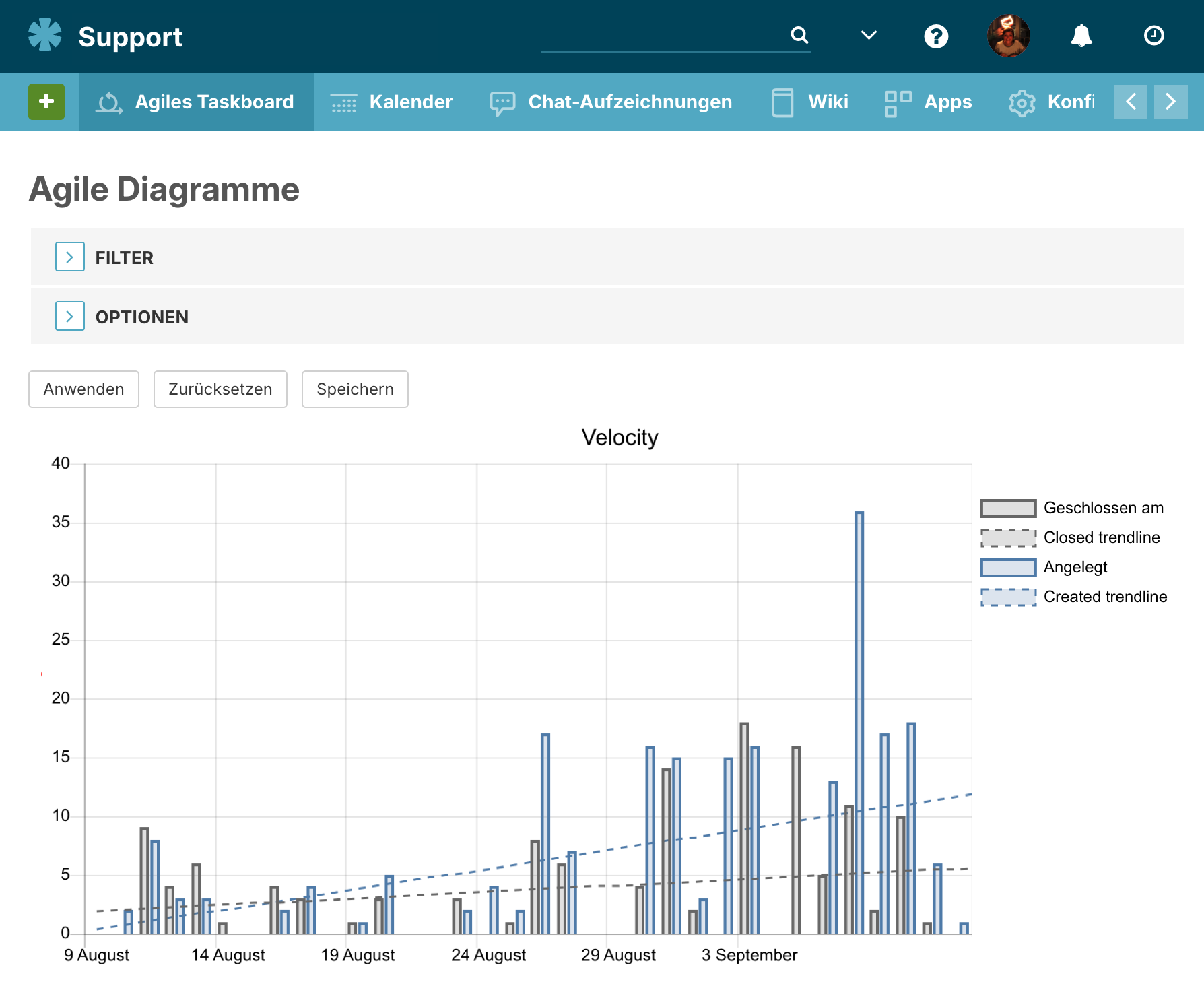Click the clock time tracking icon

tap(1154, 36)
